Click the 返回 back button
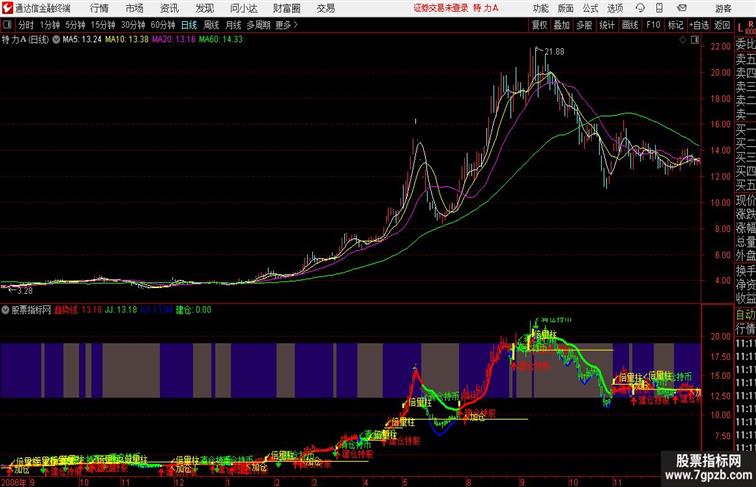756x487 pixels. coord(722,25)
